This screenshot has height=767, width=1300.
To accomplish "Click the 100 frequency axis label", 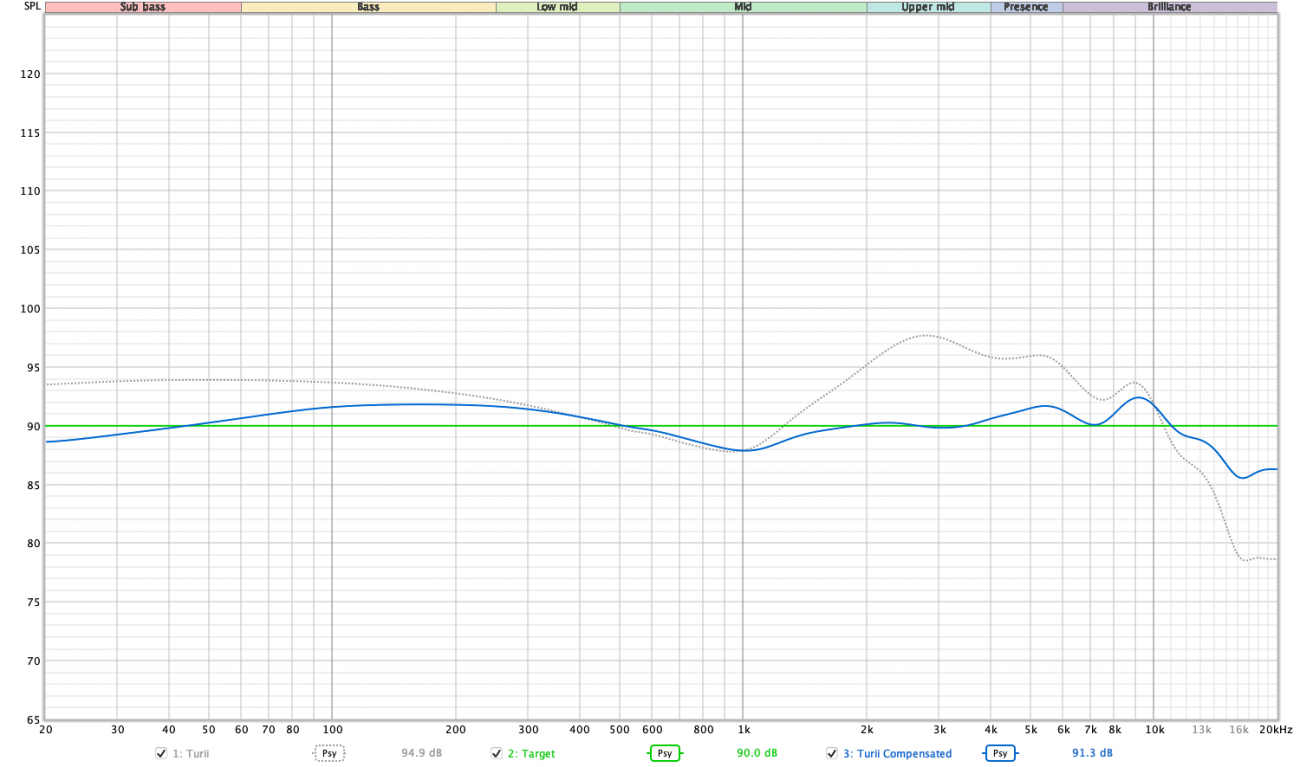I will tap(331, 730).
